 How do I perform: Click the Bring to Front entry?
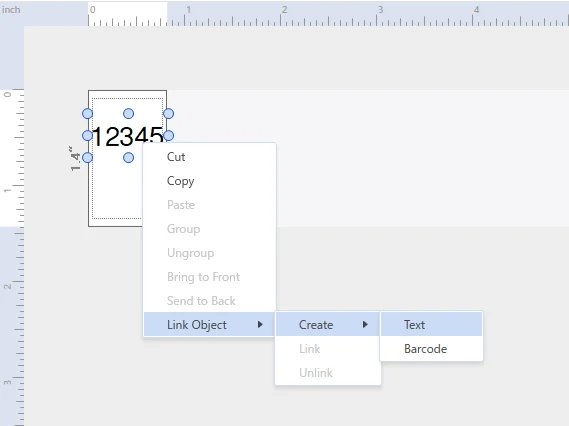pos(209,277)
